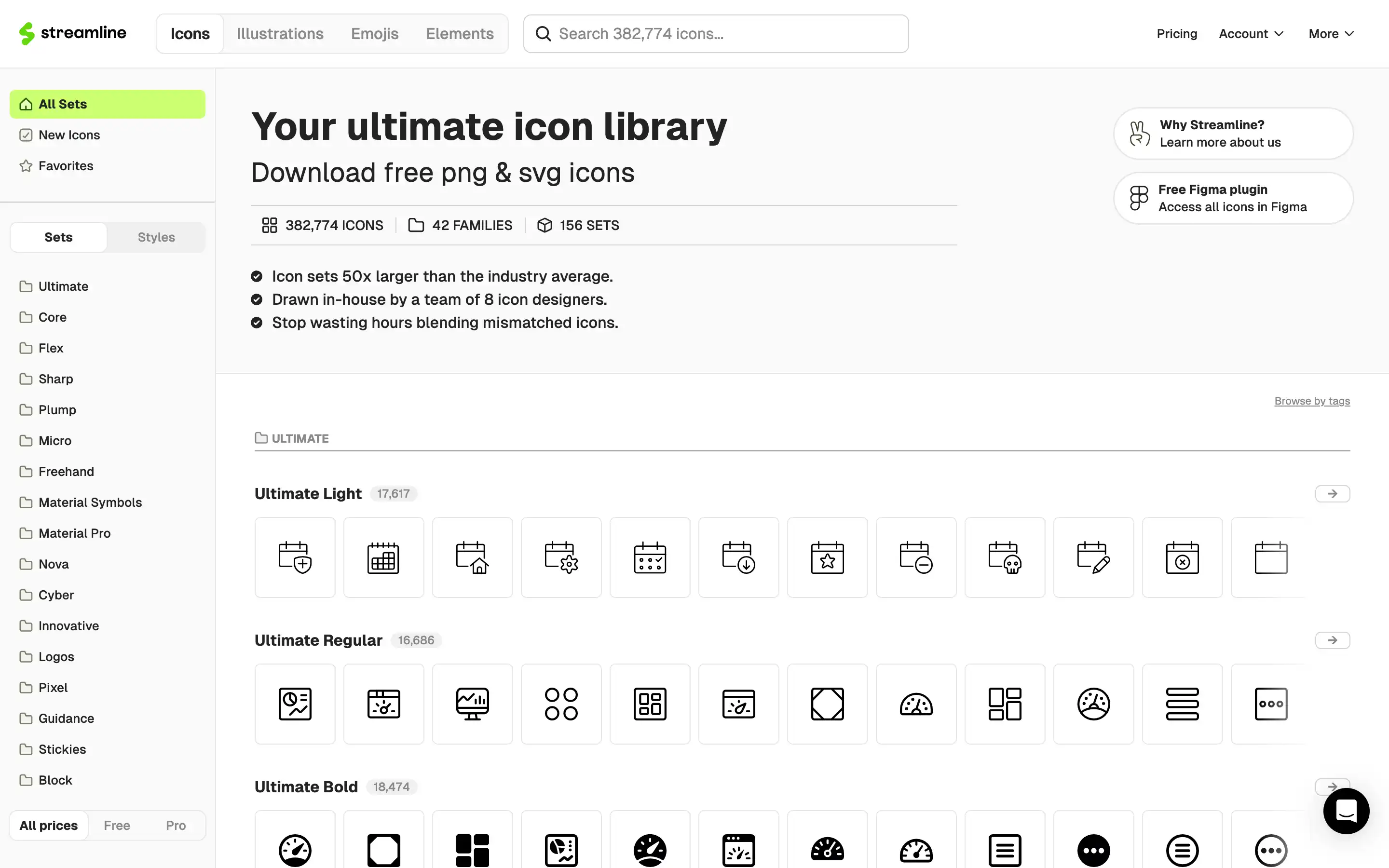
Task: Click the Ultimate Regular heading
Action: [x=318, y=640]
